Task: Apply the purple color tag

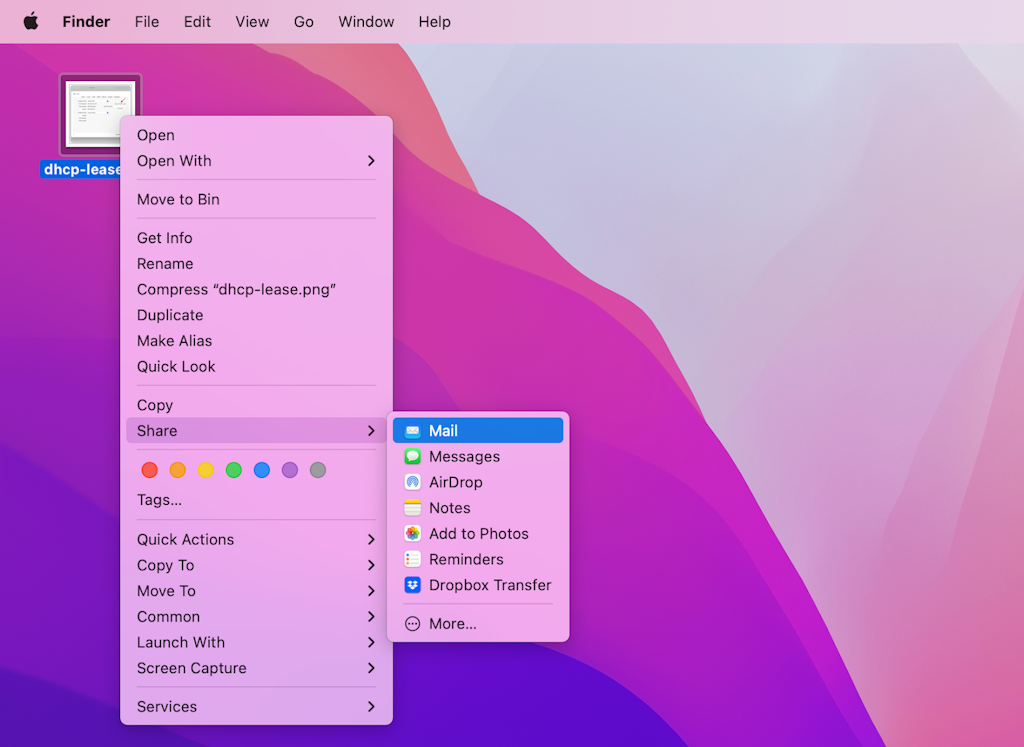Action: [x=290, y=470]
